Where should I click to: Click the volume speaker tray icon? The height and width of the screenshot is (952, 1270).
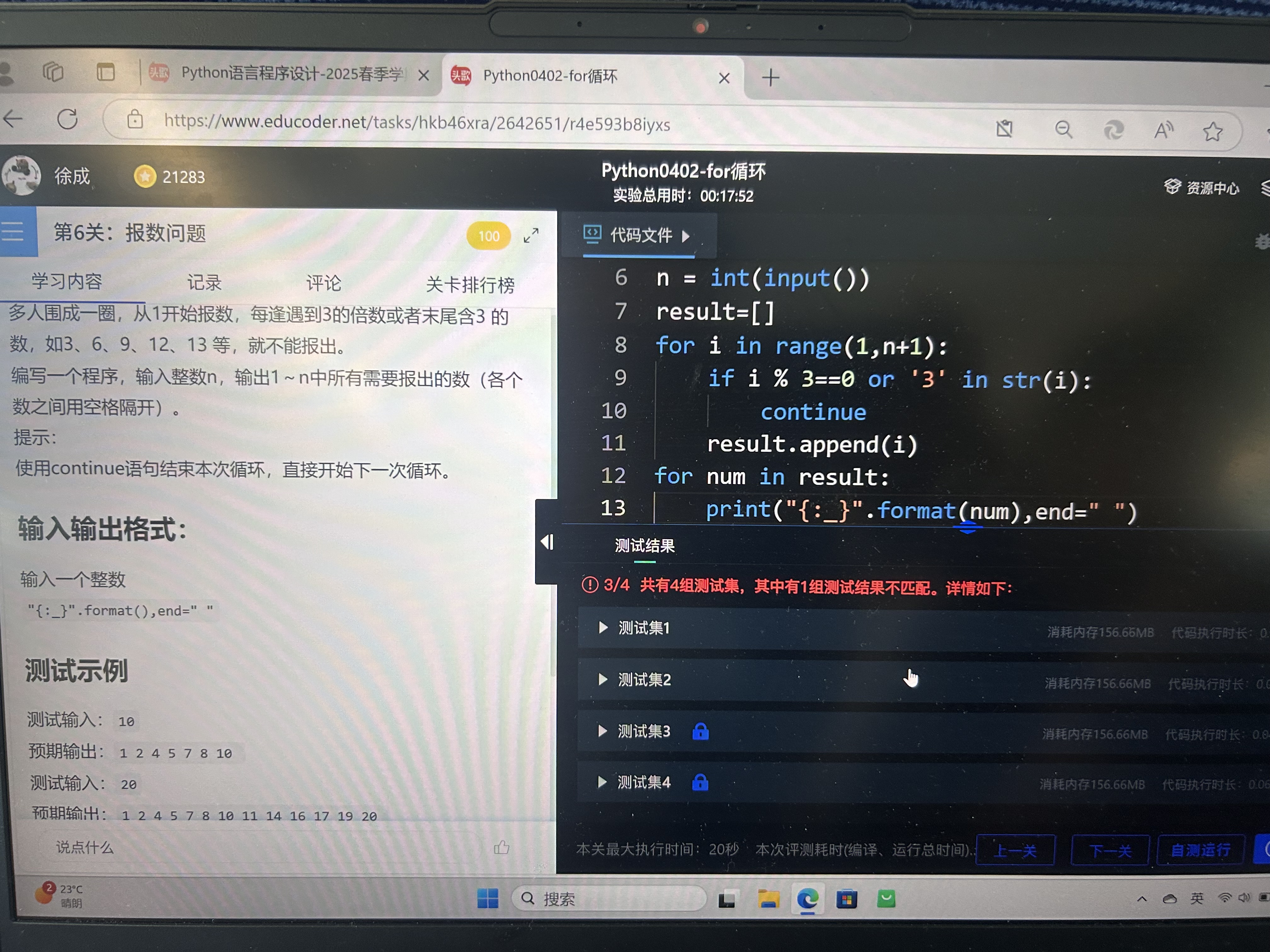point(1244,898)
